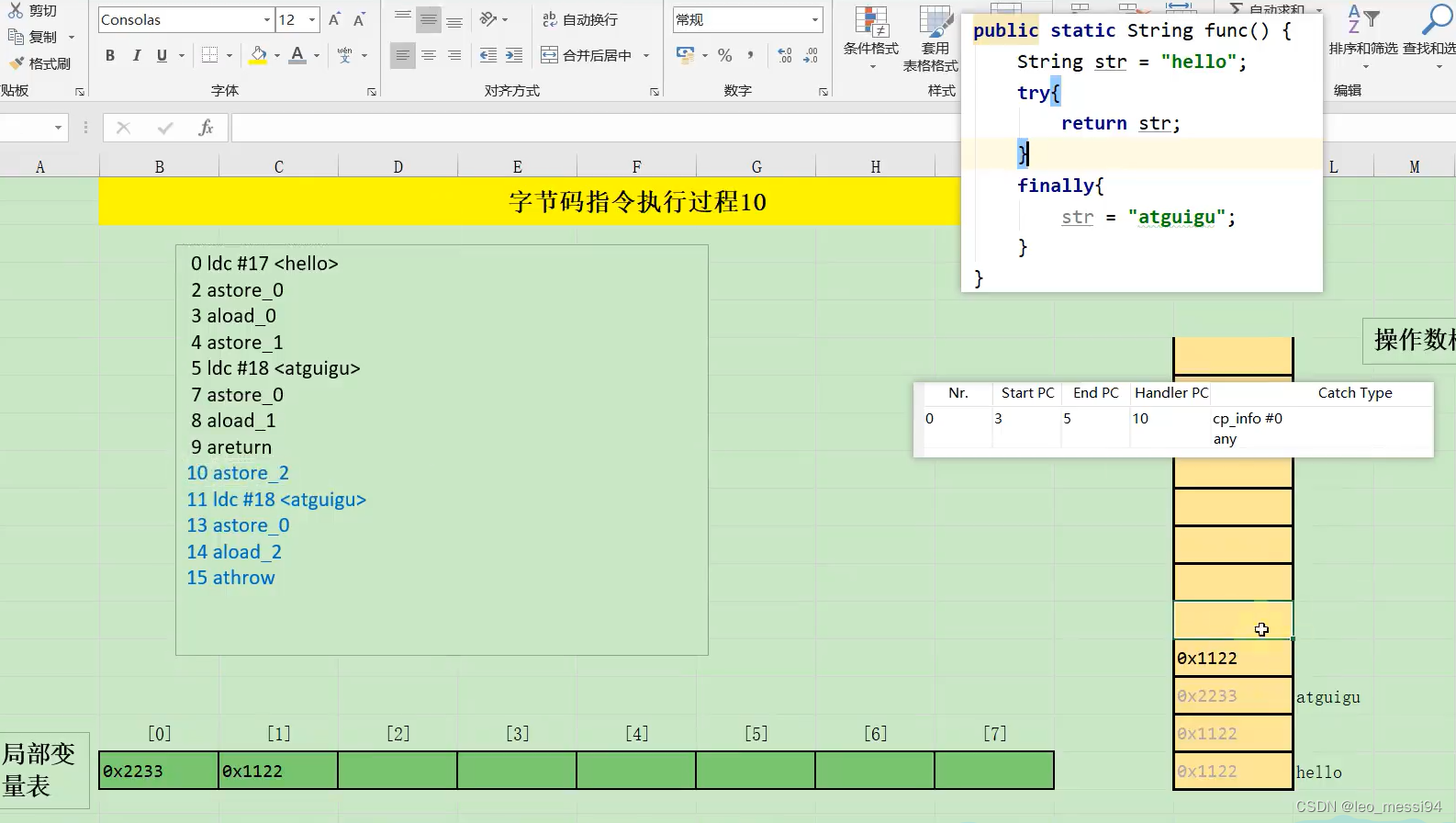Open the font size 12 dropdown
This screenshot has height=823, width=1456.
click(x=312, y=19)
